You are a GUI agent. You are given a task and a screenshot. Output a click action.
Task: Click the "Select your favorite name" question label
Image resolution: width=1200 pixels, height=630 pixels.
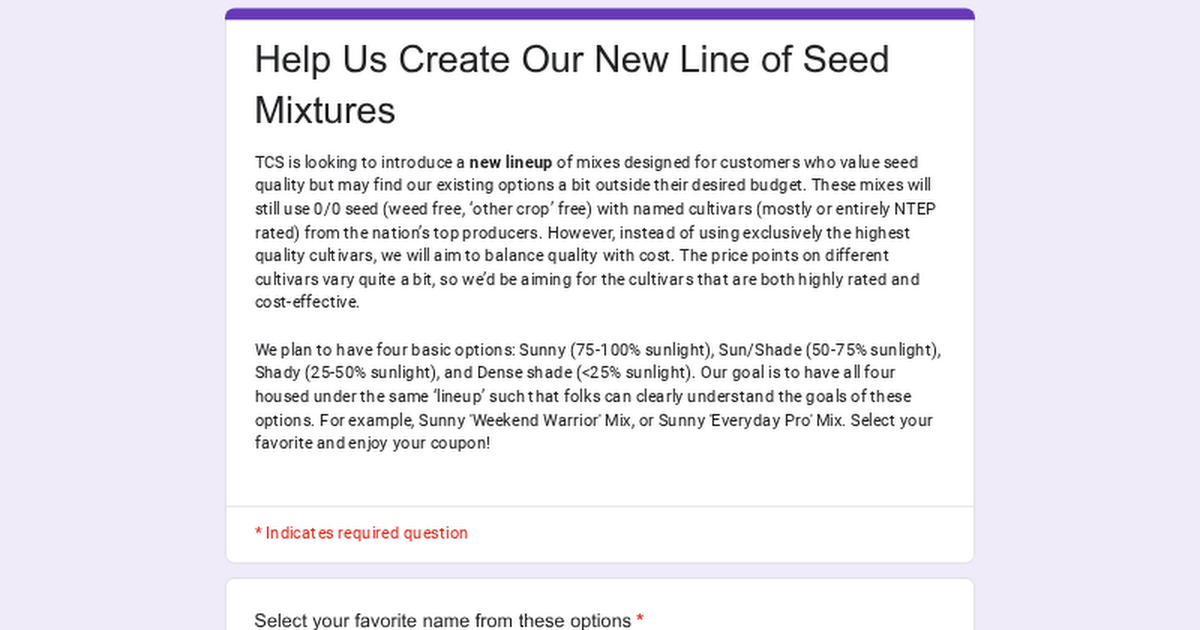tap(442, 620)
